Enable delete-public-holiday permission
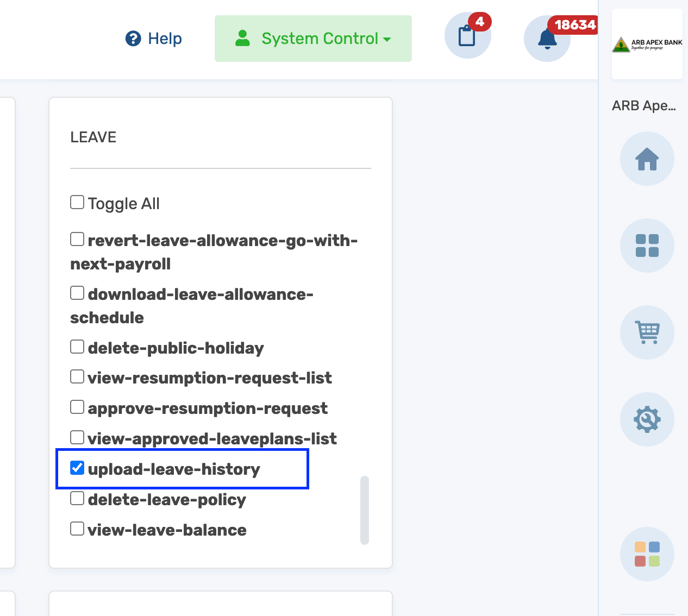This screenshot has width=688, height=616. [x=77, y=347]
